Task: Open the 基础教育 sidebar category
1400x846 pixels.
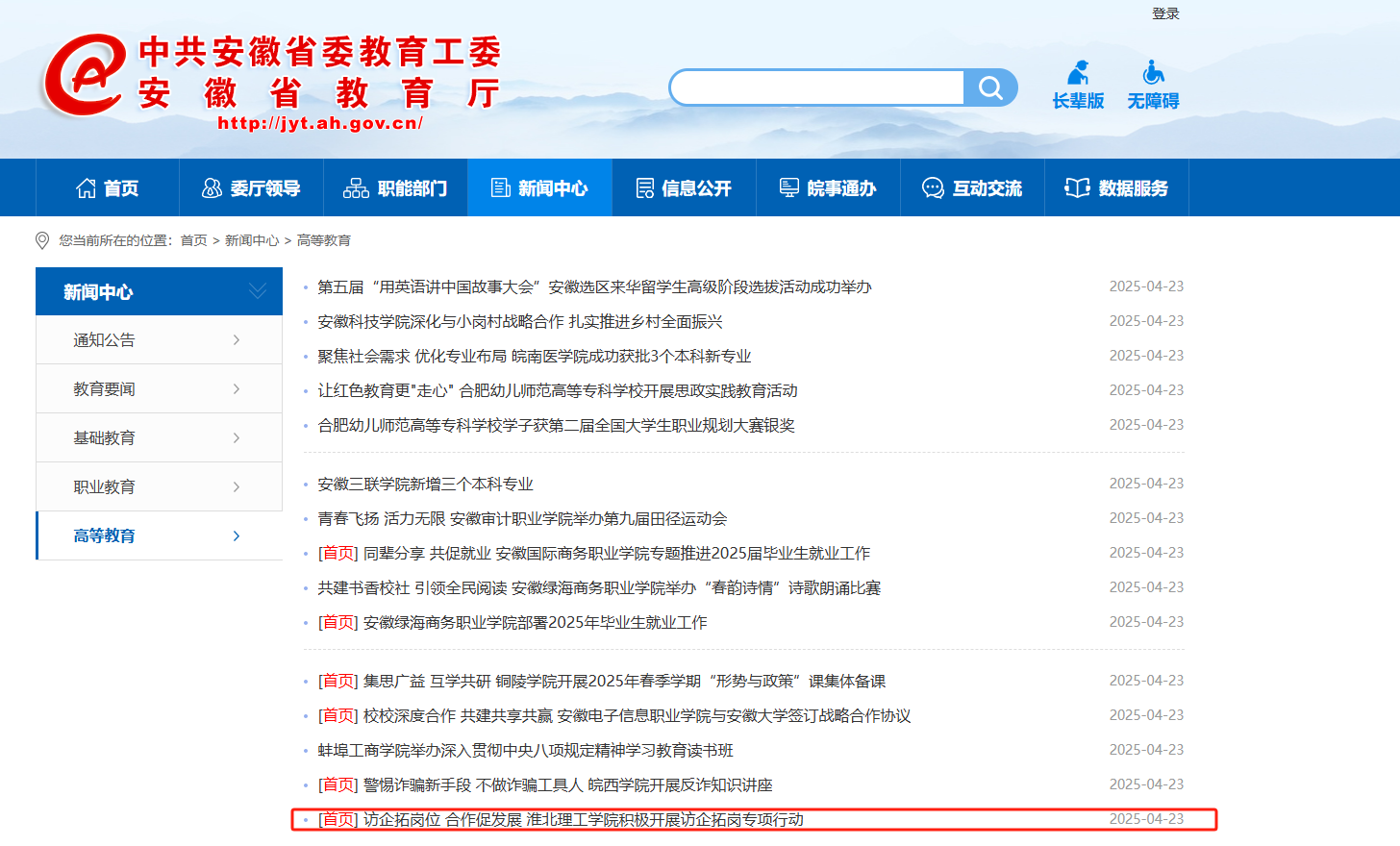Action: click(105, 438)
